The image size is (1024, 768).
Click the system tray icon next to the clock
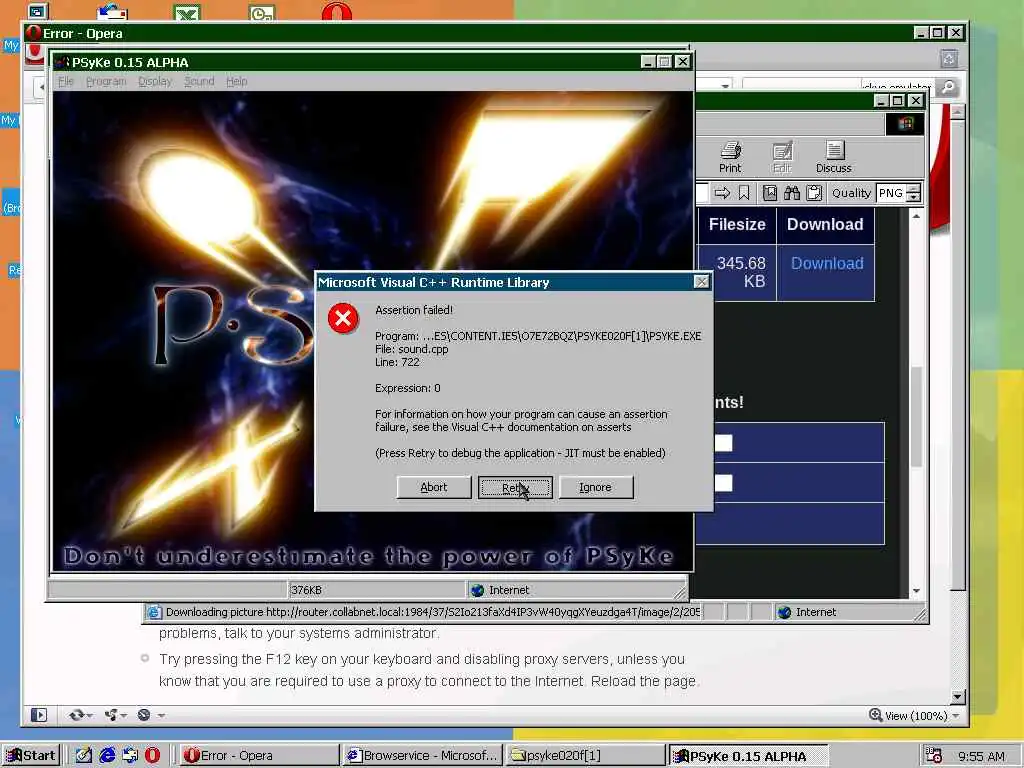(x=934, y=756)
